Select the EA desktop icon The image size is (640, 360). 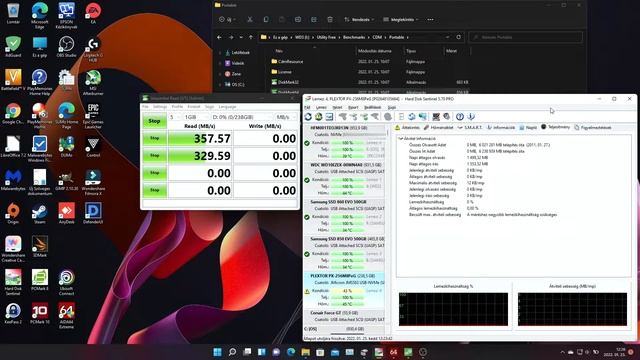coord(93,13)
